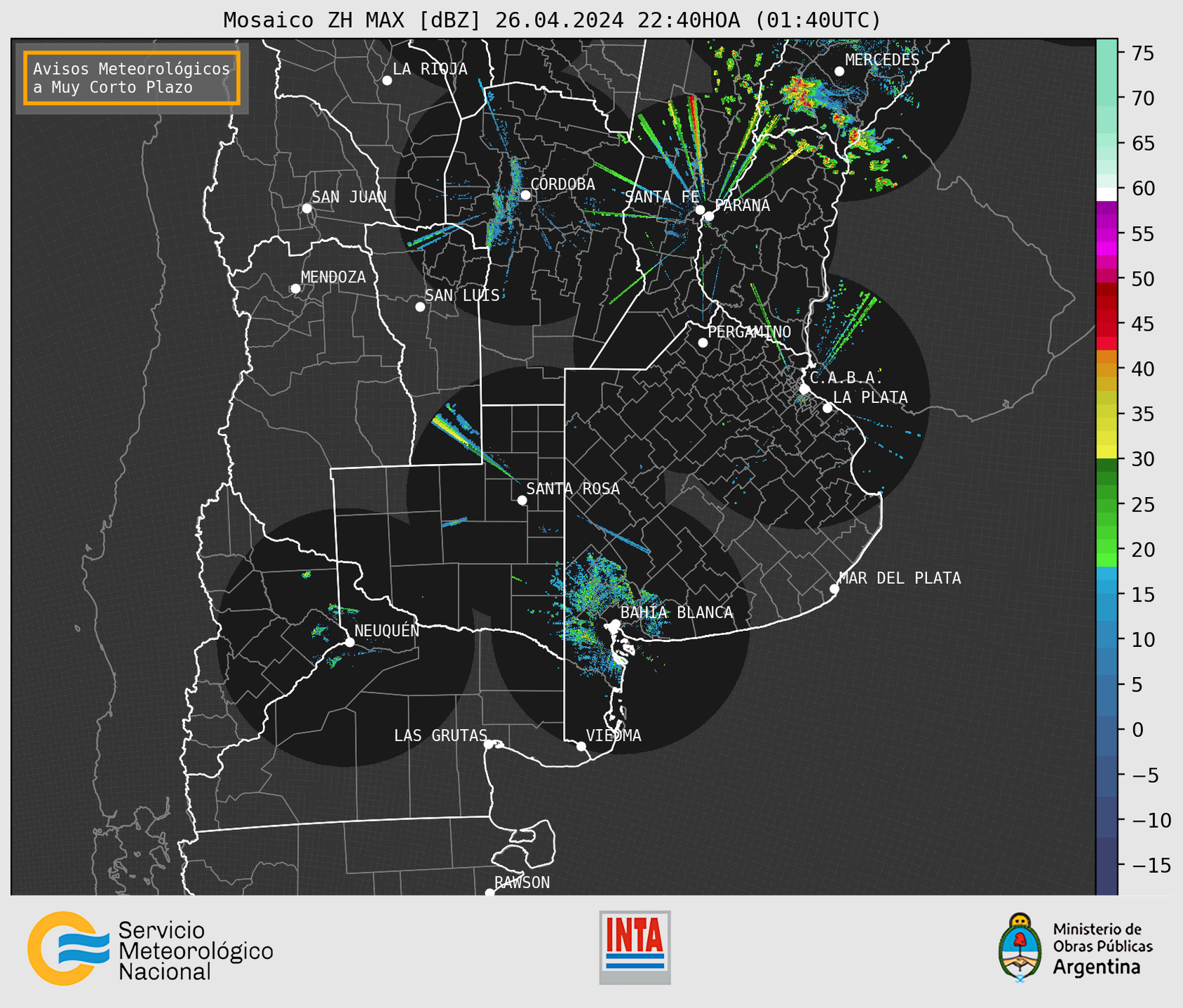The width and height of the screenshot is (1183, 1008).
Task: Click the LAS GRUTAS text label
Action: (x=440, y=736)
